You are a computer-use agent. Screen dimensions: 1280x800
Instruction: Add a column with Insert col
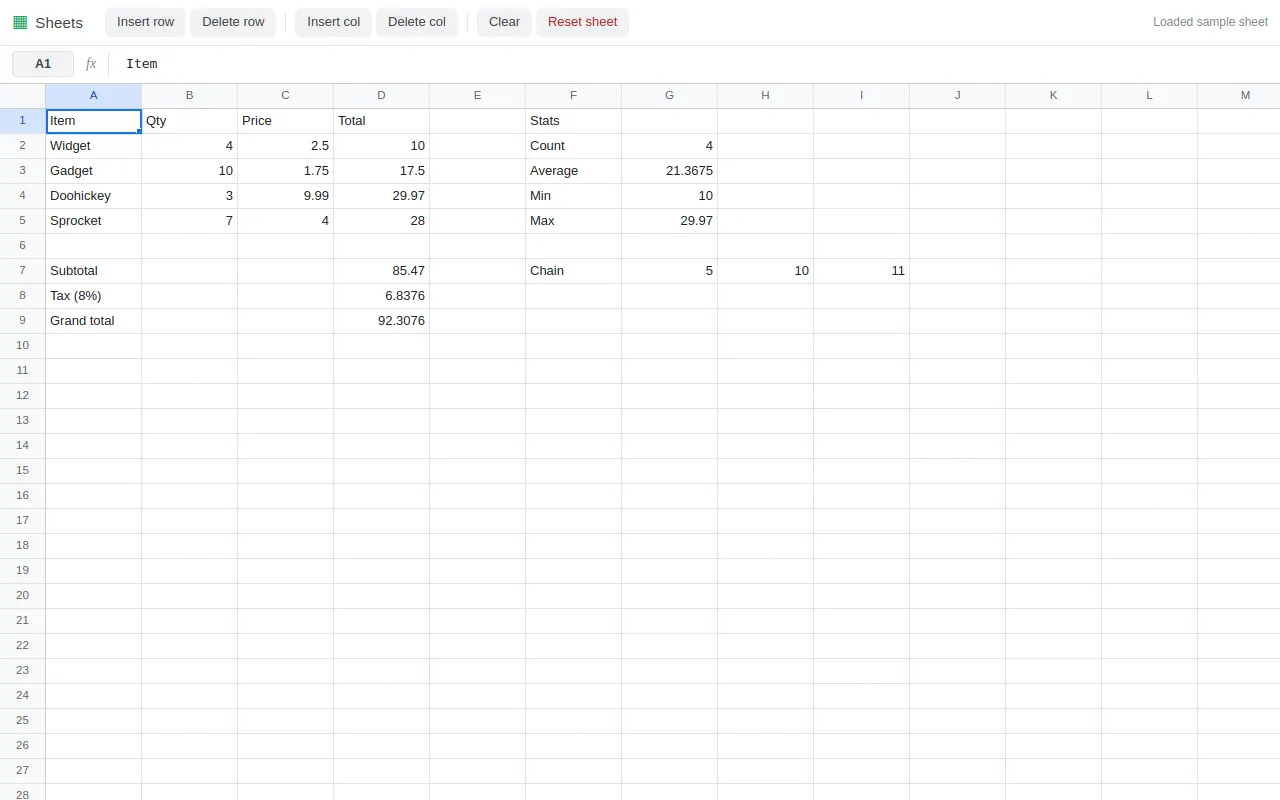point(333,22)
